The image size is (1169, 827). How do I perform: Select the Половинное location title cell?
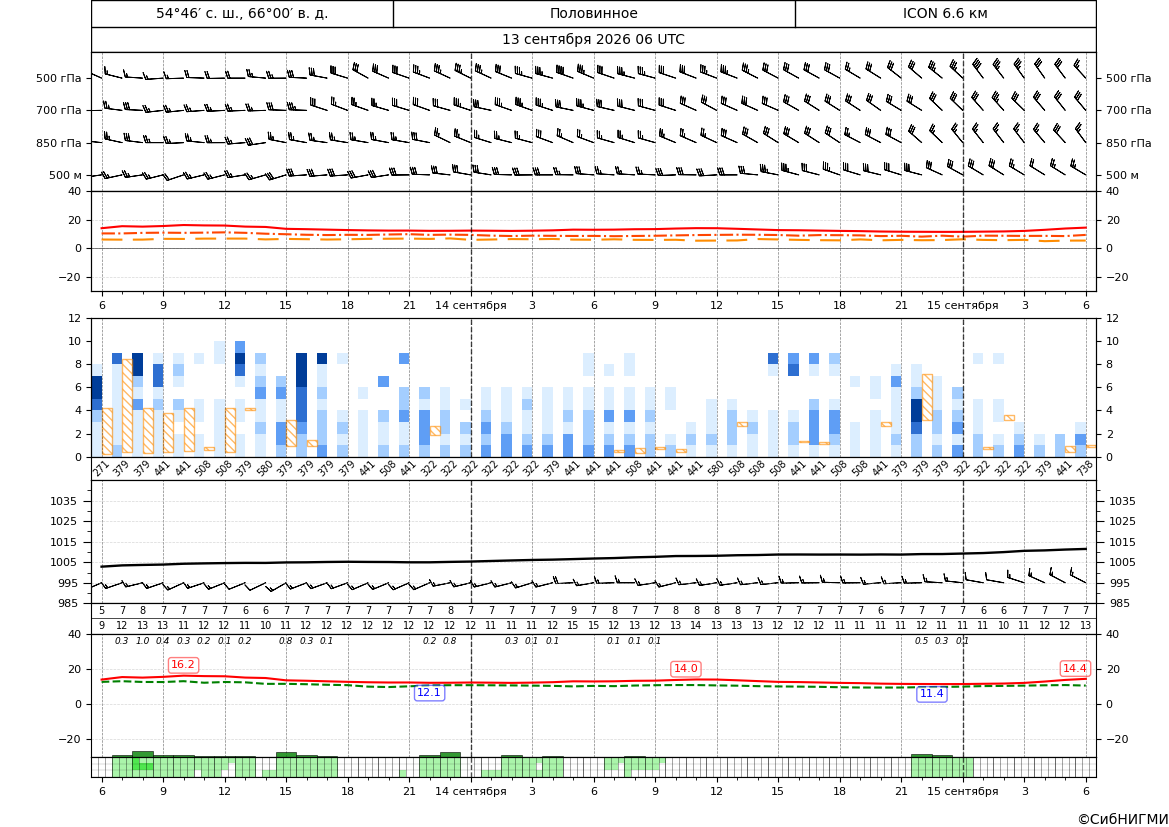pyautogui.click(x=594, y=13)
